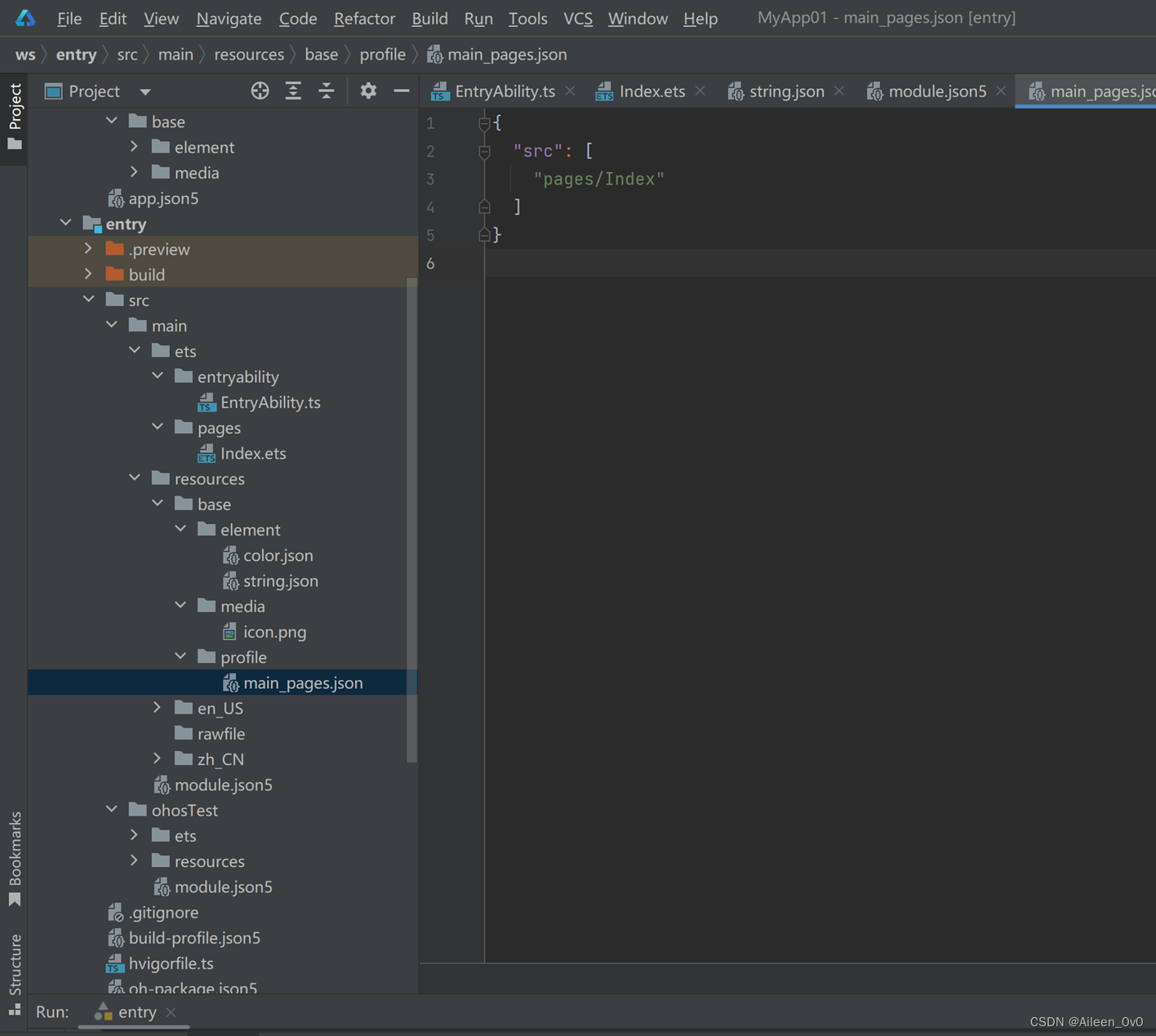This screenshot has height=1036, width=1156.
Task: Expand the .preview folder
Action: [89, 249]
